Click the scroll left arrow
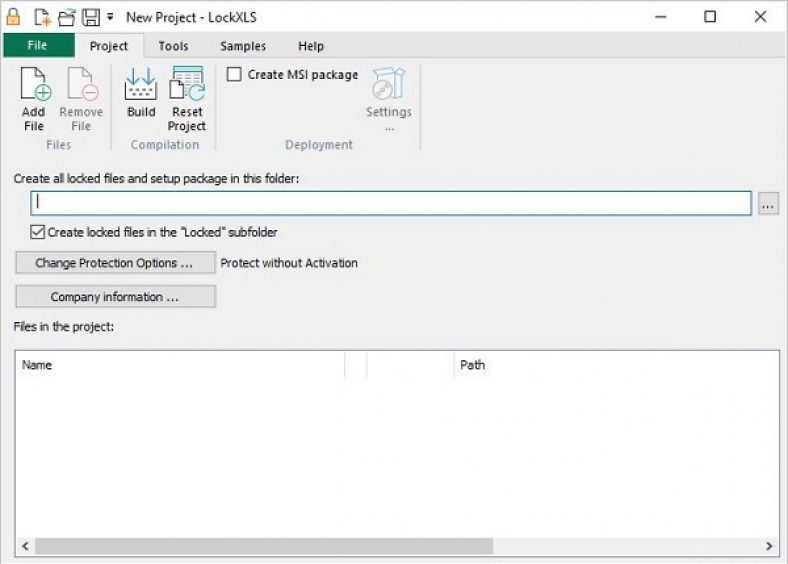 tap(25, 546)
